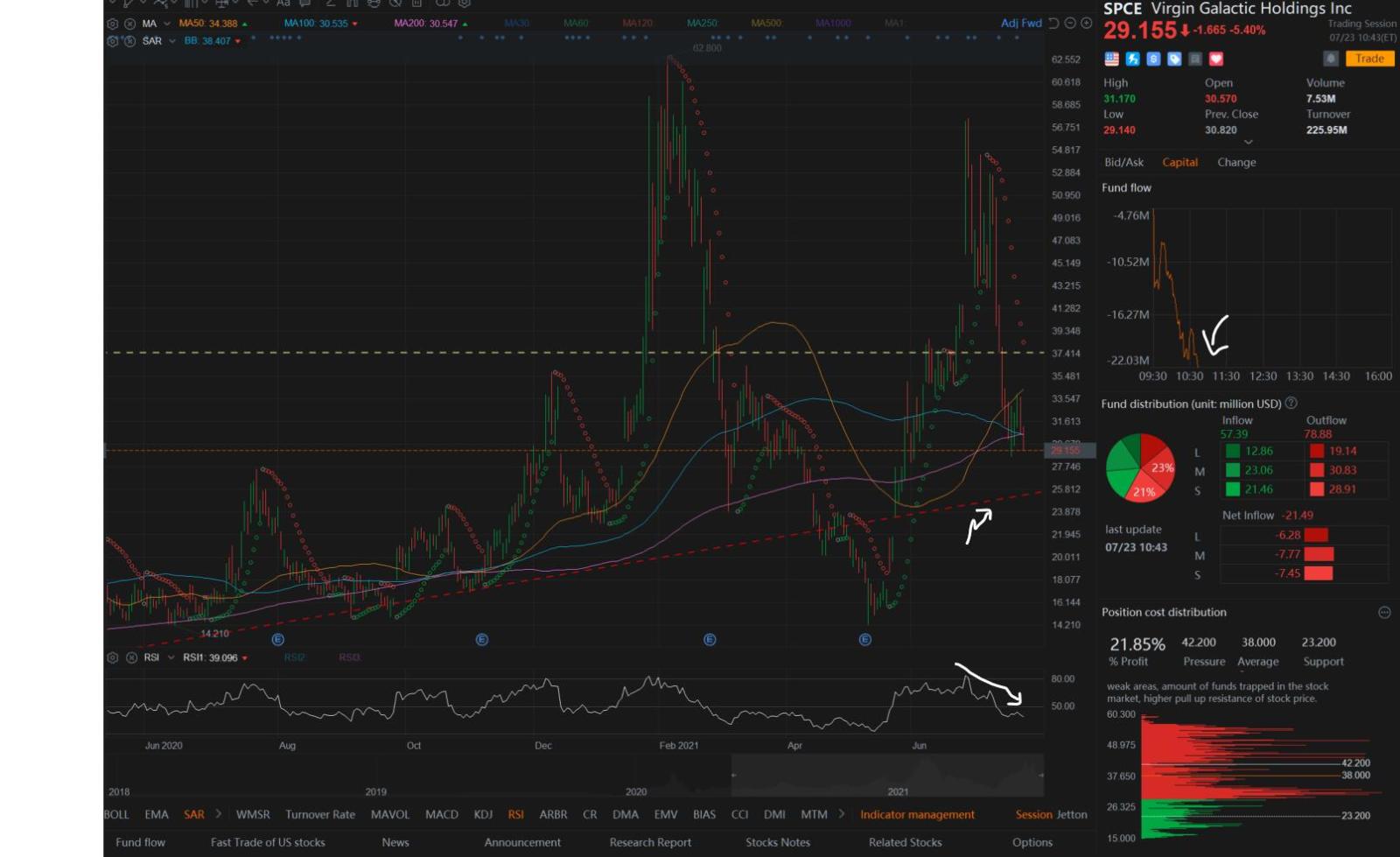Remove the SAR indicator with its X icon

[129, 41]
